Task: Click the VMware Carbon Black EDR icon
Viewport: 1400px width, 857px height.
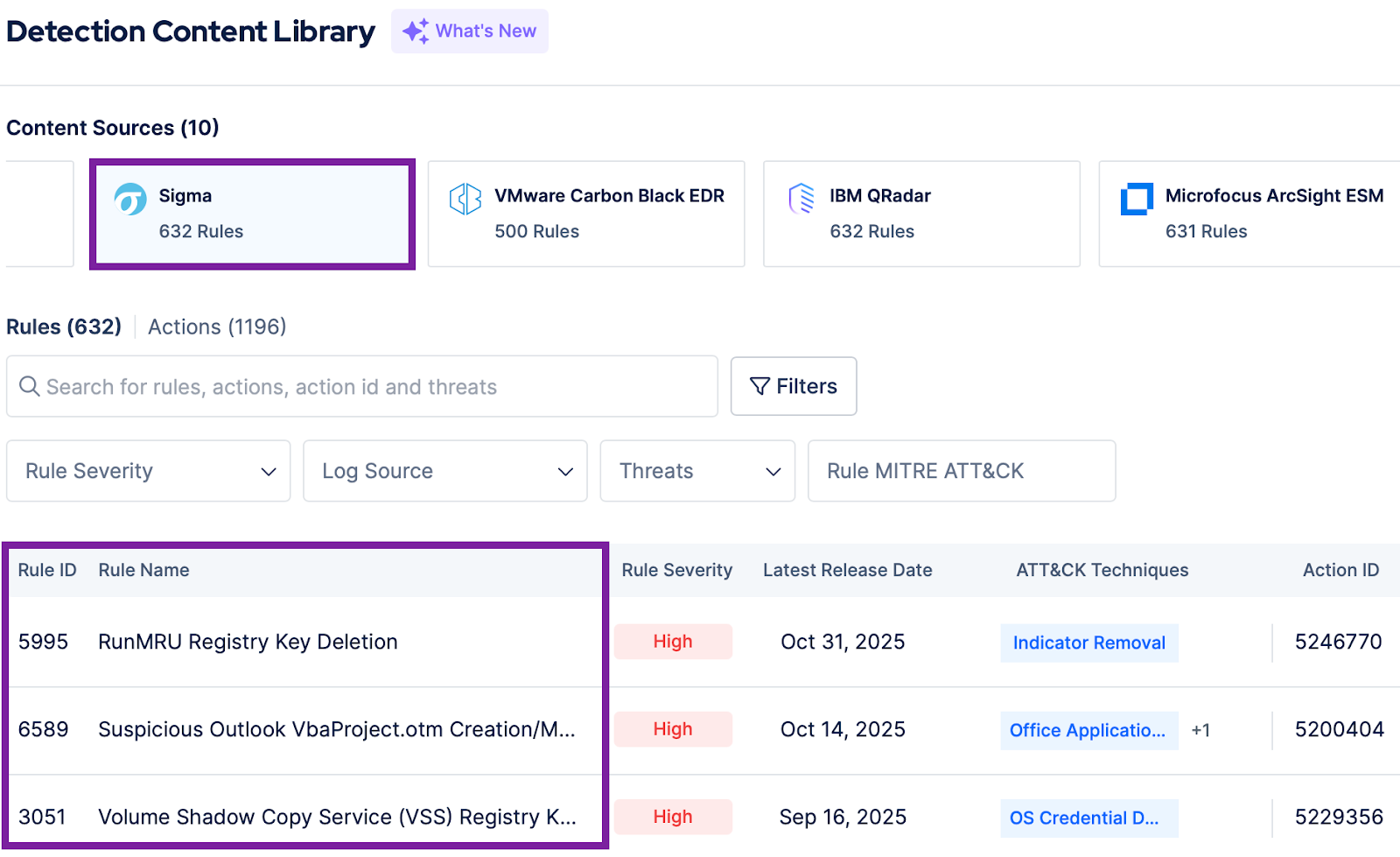Action: pyautogui.click(x=465, y=199)
